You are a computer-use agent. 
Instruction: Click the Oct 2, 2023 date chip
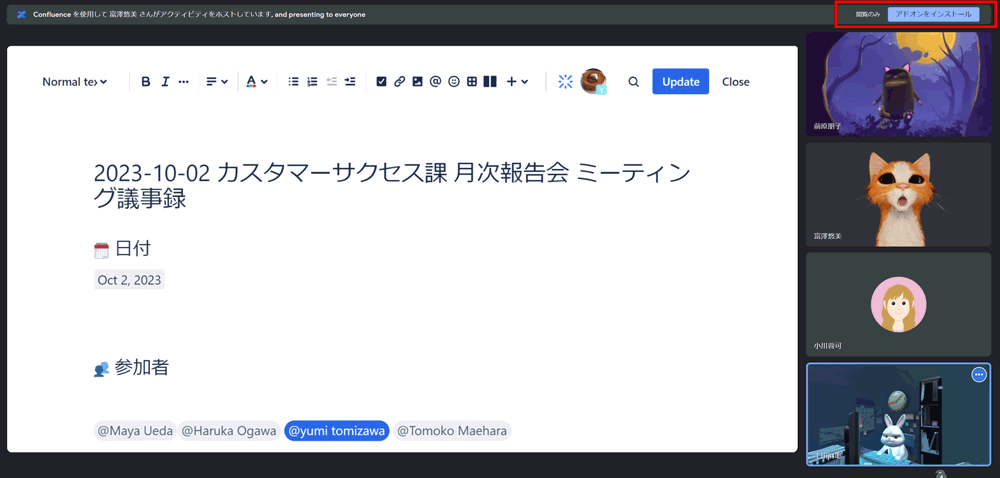129,280
